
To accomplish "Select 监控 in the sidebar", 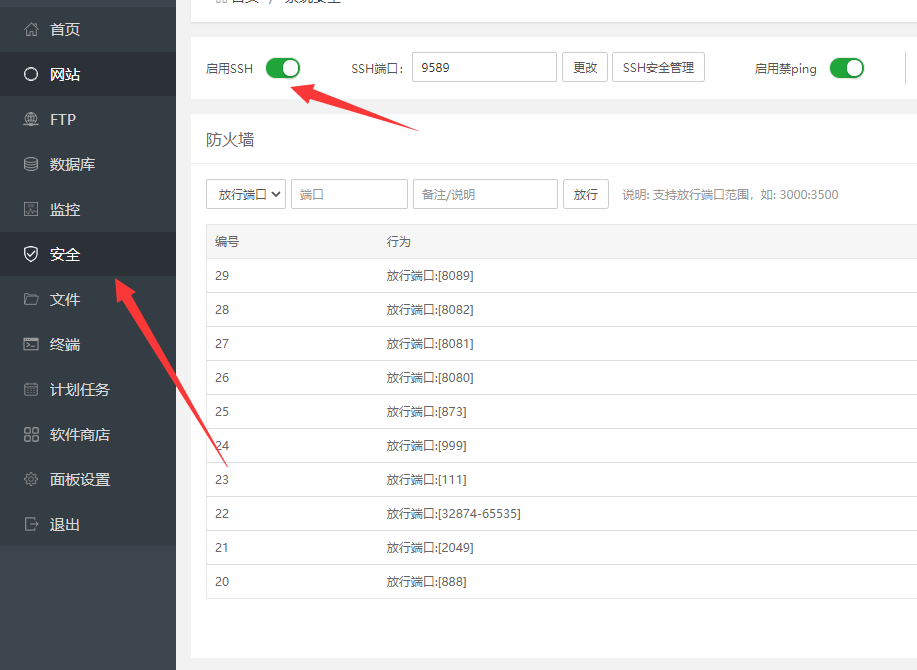I will click(88, 209).
